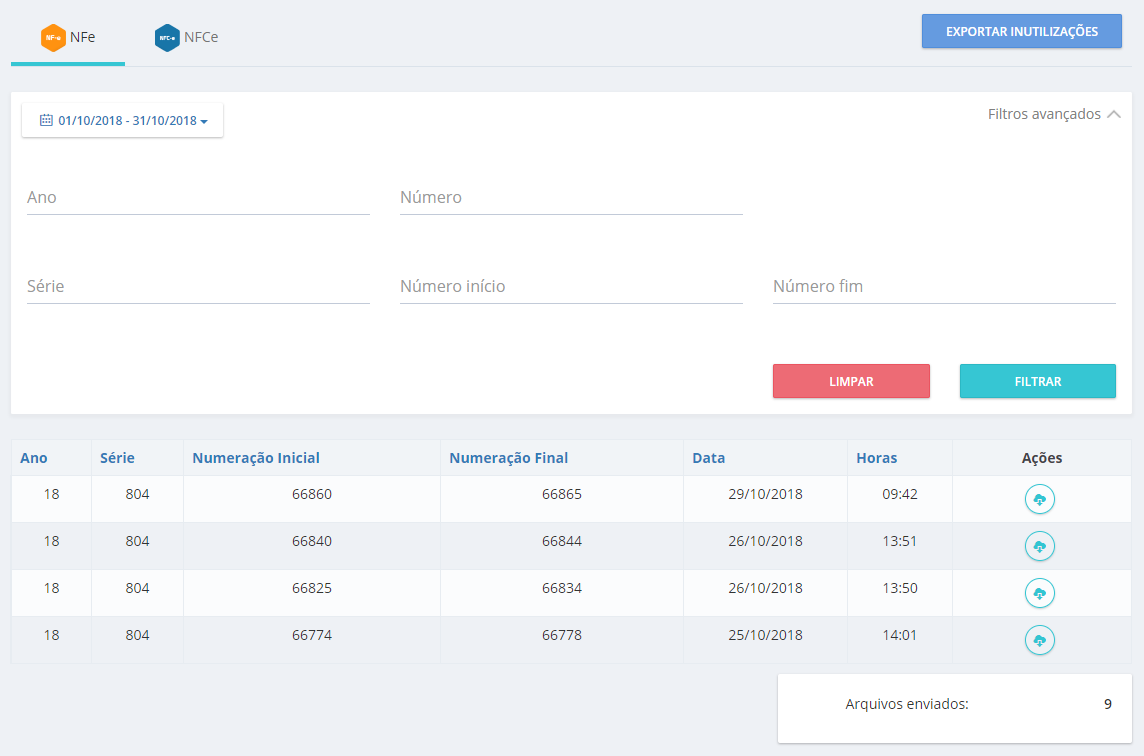Focus the Ano input field
Screen dimensions: 1144x756
tap(198, 198)
